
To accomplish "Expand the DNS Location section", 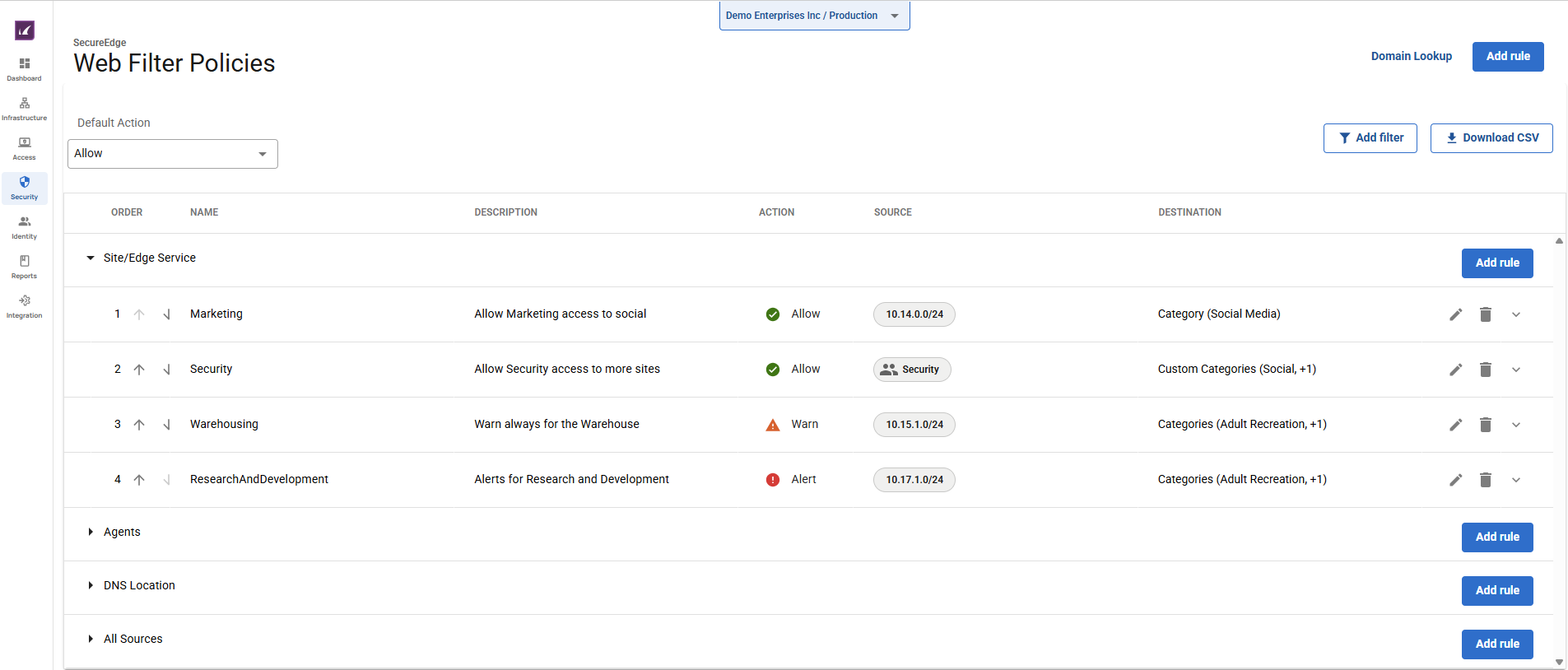I will tap(91, 586).
